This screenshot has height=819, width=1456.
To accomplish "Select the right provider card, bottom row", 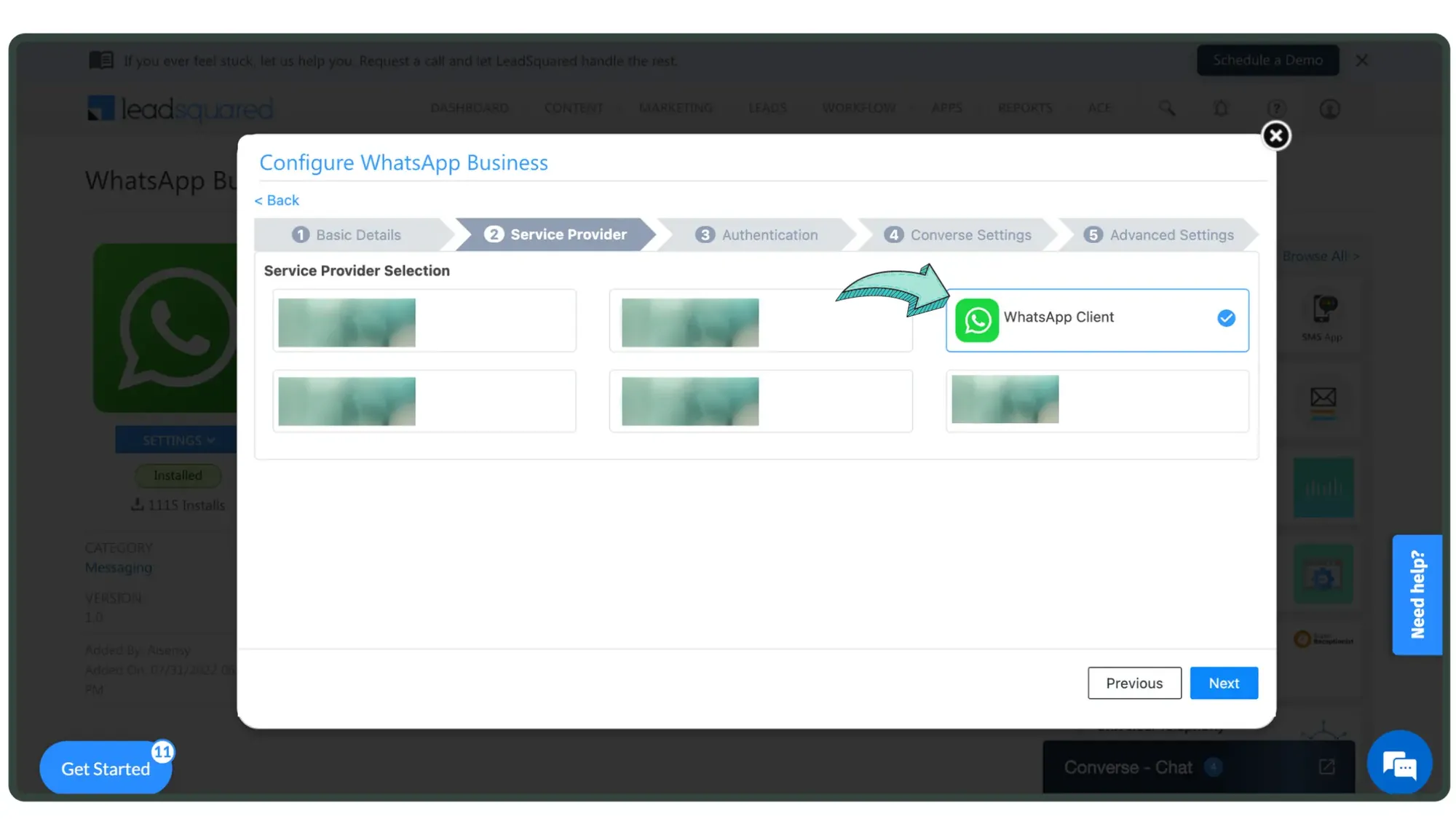I will coord(1097,401).
